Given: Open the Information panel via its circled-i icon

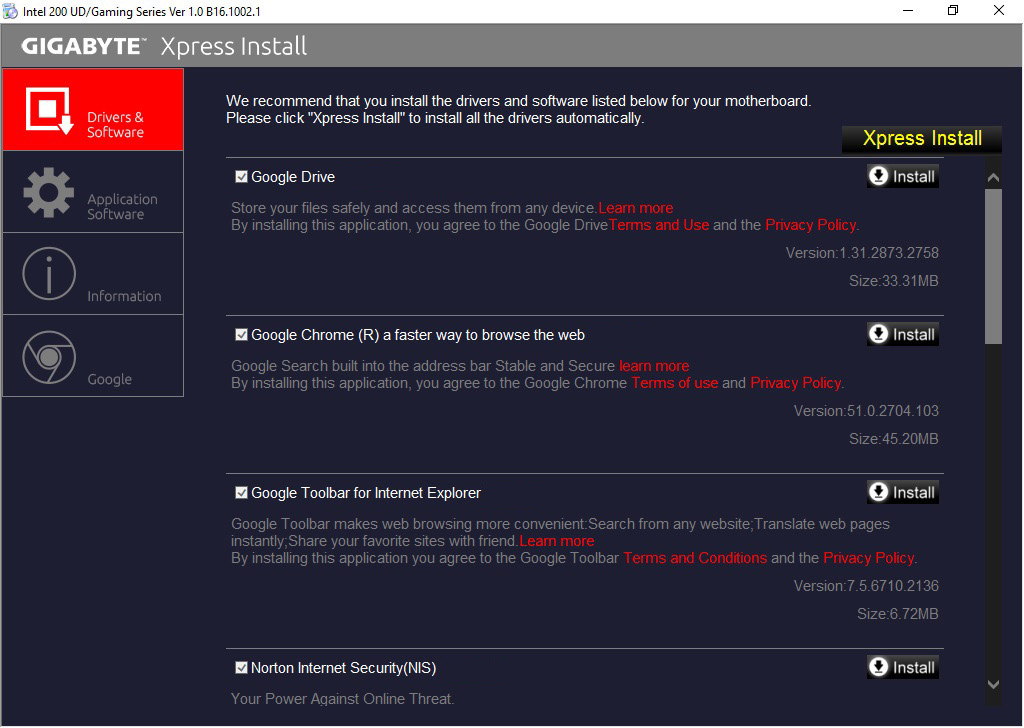Looking at the screenshot, I should (47, 272).
